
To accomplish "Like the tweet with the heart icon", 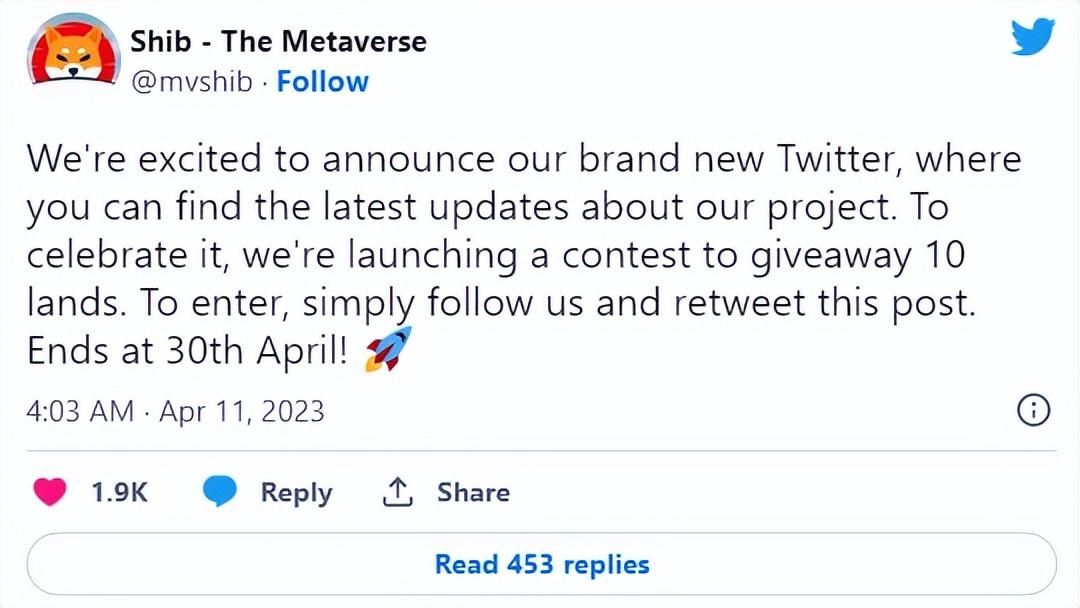I will (49, 492).
